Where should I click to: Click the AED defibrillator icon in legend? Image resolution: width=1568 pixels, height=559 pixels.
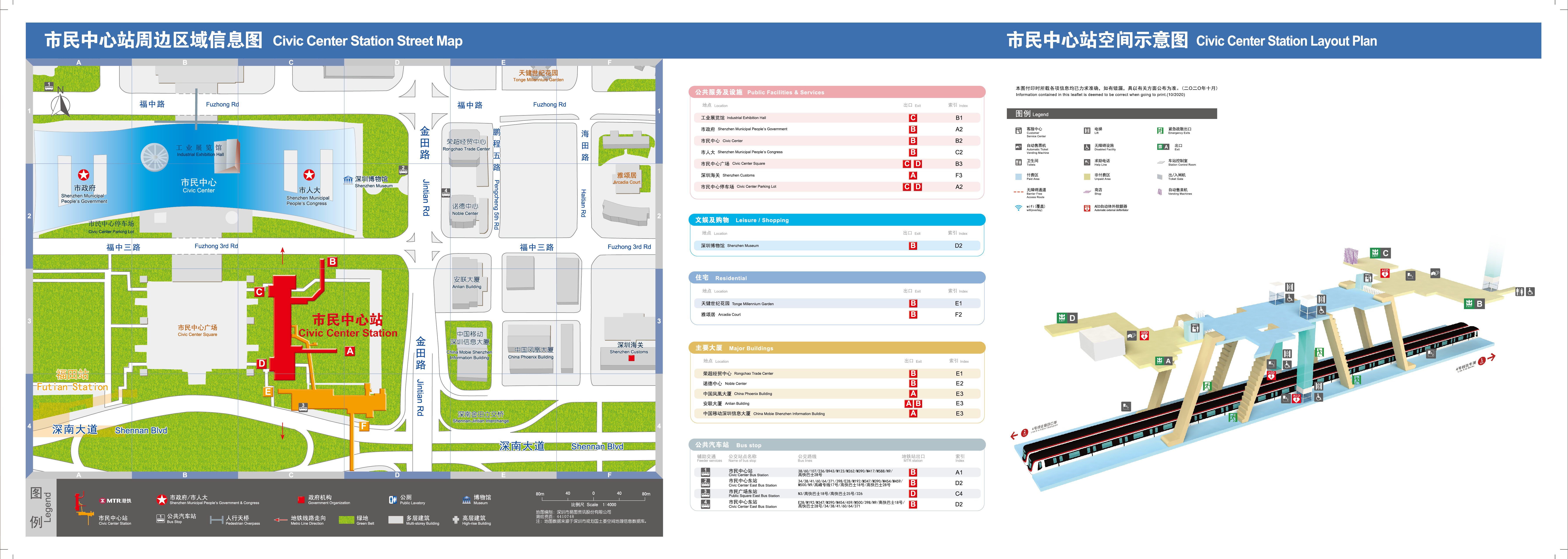tap(1087, 208)
